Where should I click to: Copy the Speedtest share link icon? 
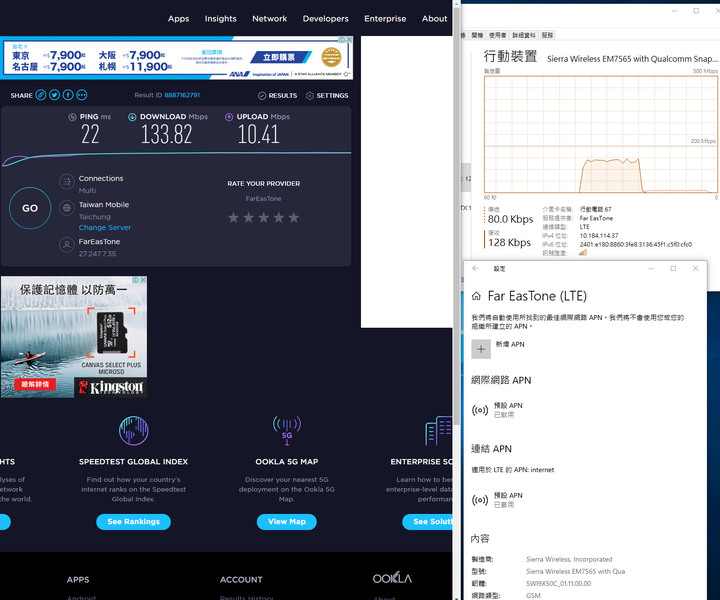point(41,95)
